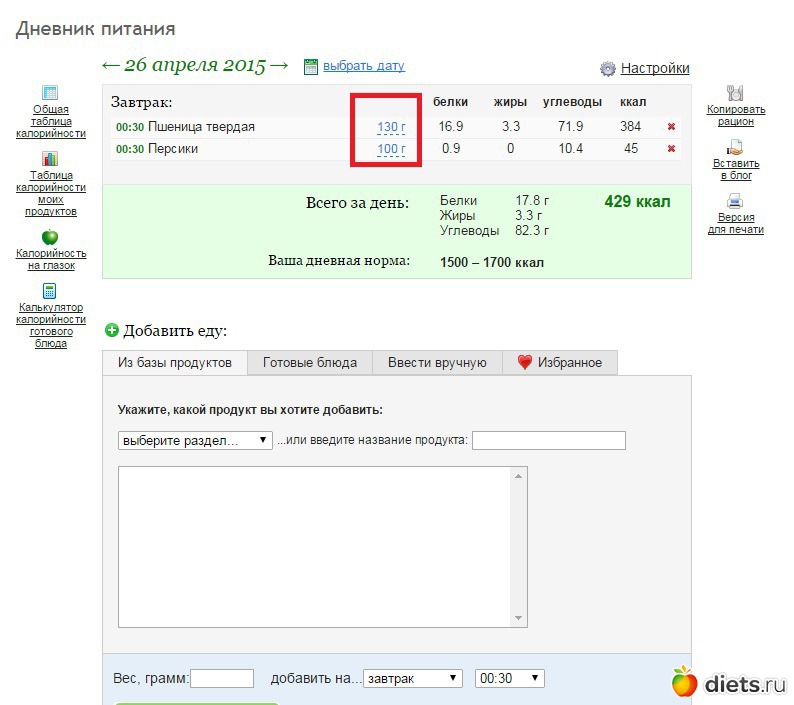Click the bar chart icon for my products' calories

tap(50, 159)
